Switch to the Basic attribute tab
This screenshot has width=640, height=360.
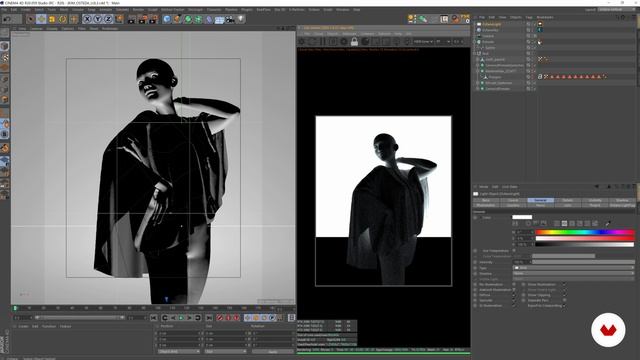[x=485, y=200]
